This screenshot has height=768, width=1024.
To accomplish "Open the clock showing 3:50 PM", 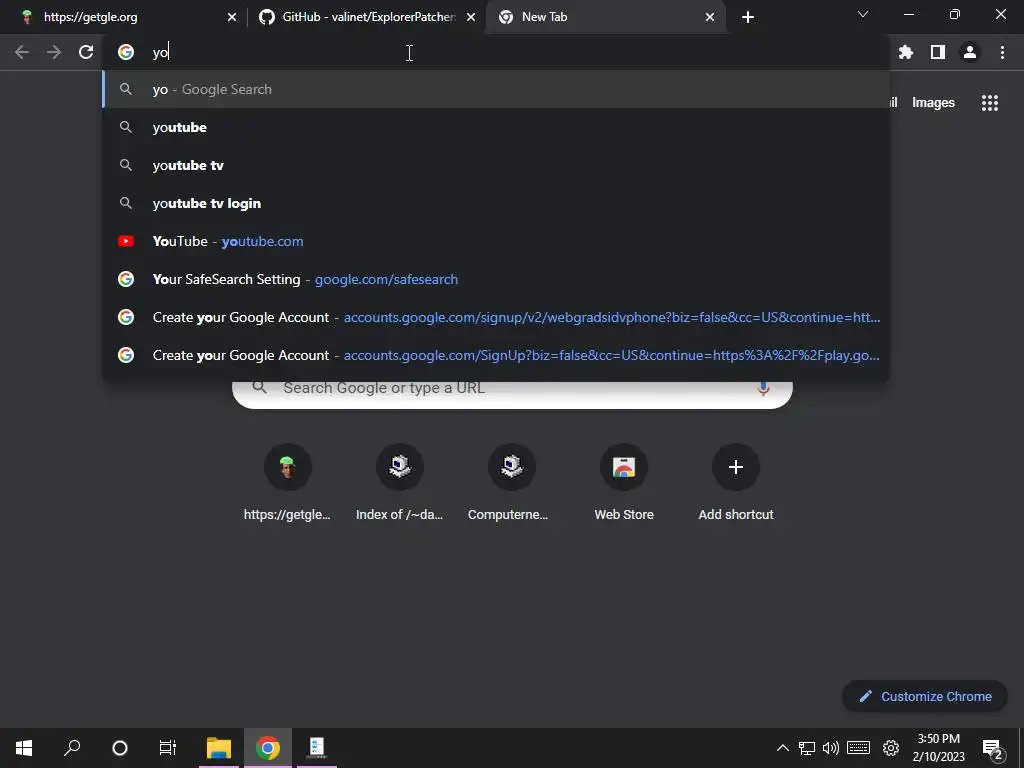I will click(x=938, y=748).
